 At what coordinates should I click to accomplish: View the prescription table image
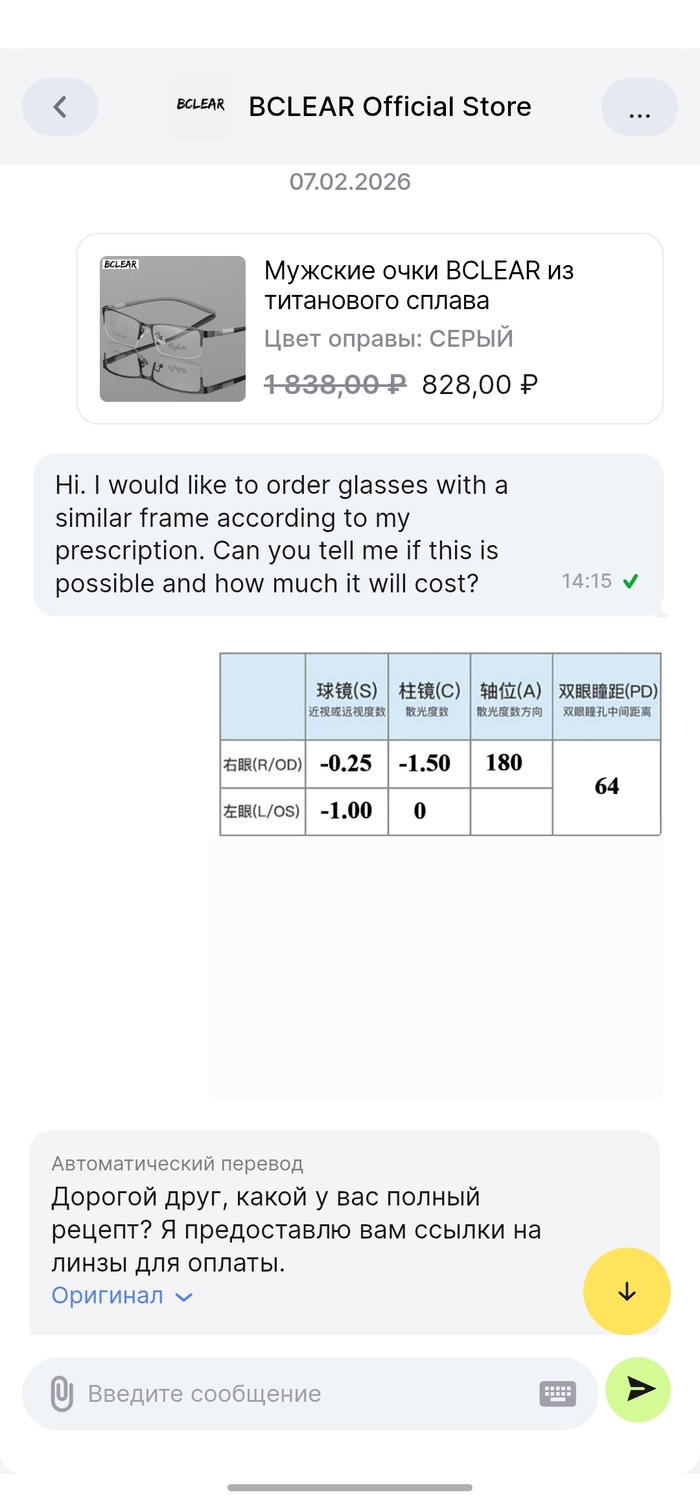pyautogui.click(x=440, y=744)
